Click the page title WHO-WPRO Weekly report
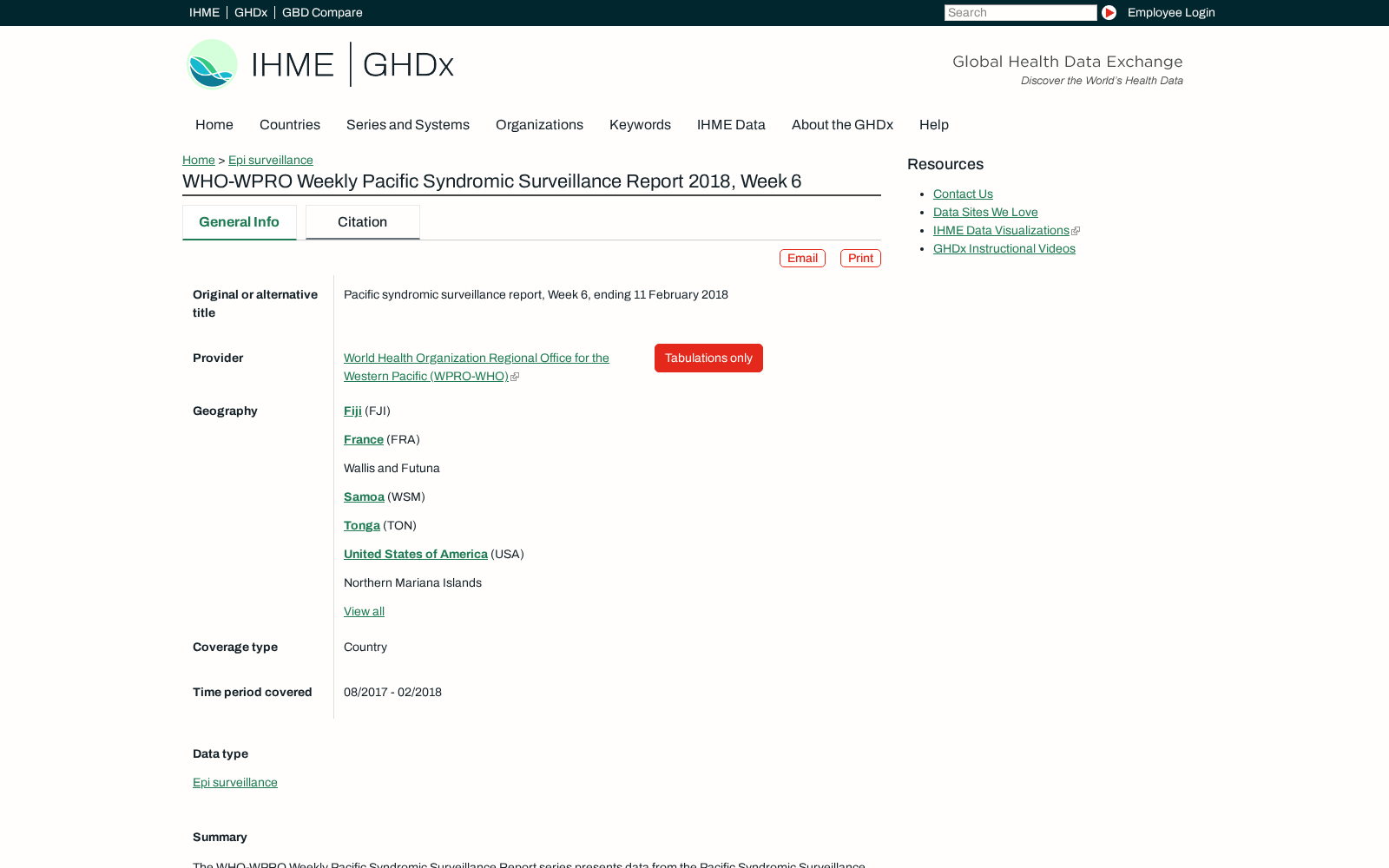This screenshot has height=868, width=1389. tap(491, 181)
